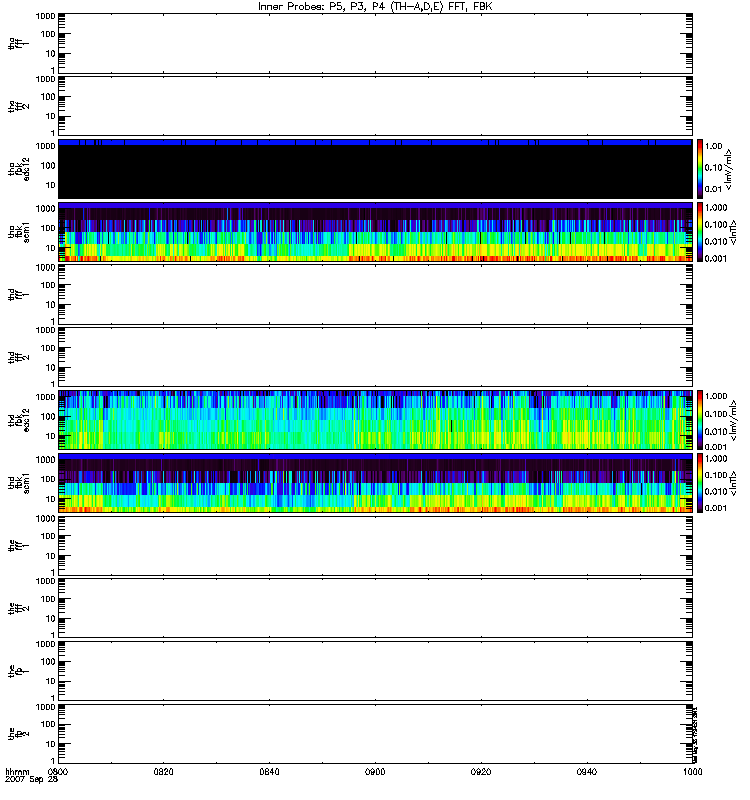Screen dimensions: 750x800
Task: Click '1.00' on the tha edc12 color bar
Action: 714,146
